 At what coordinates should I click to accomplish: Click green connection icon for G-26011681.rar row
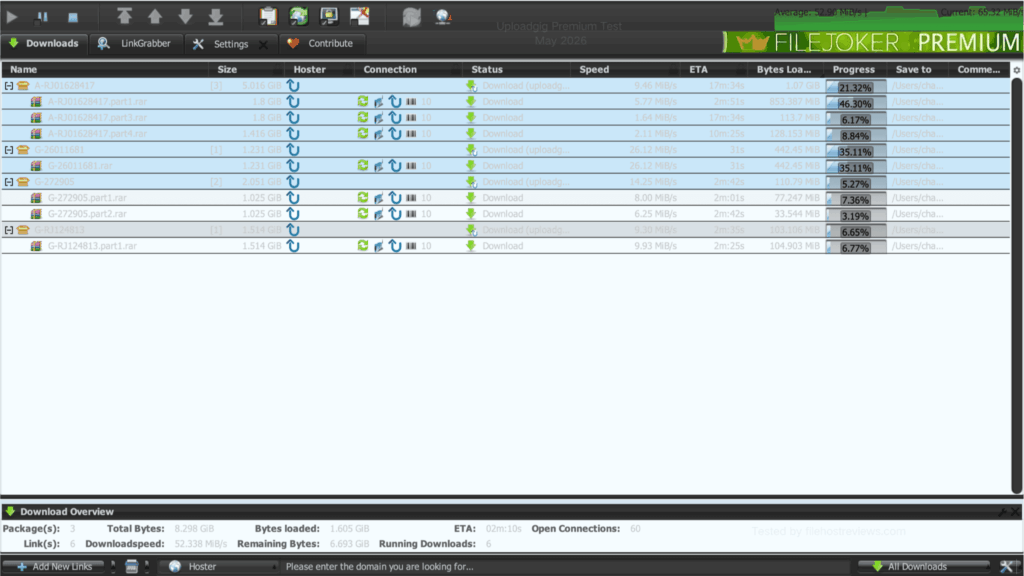pyautogui.click(x=362, y=165)
